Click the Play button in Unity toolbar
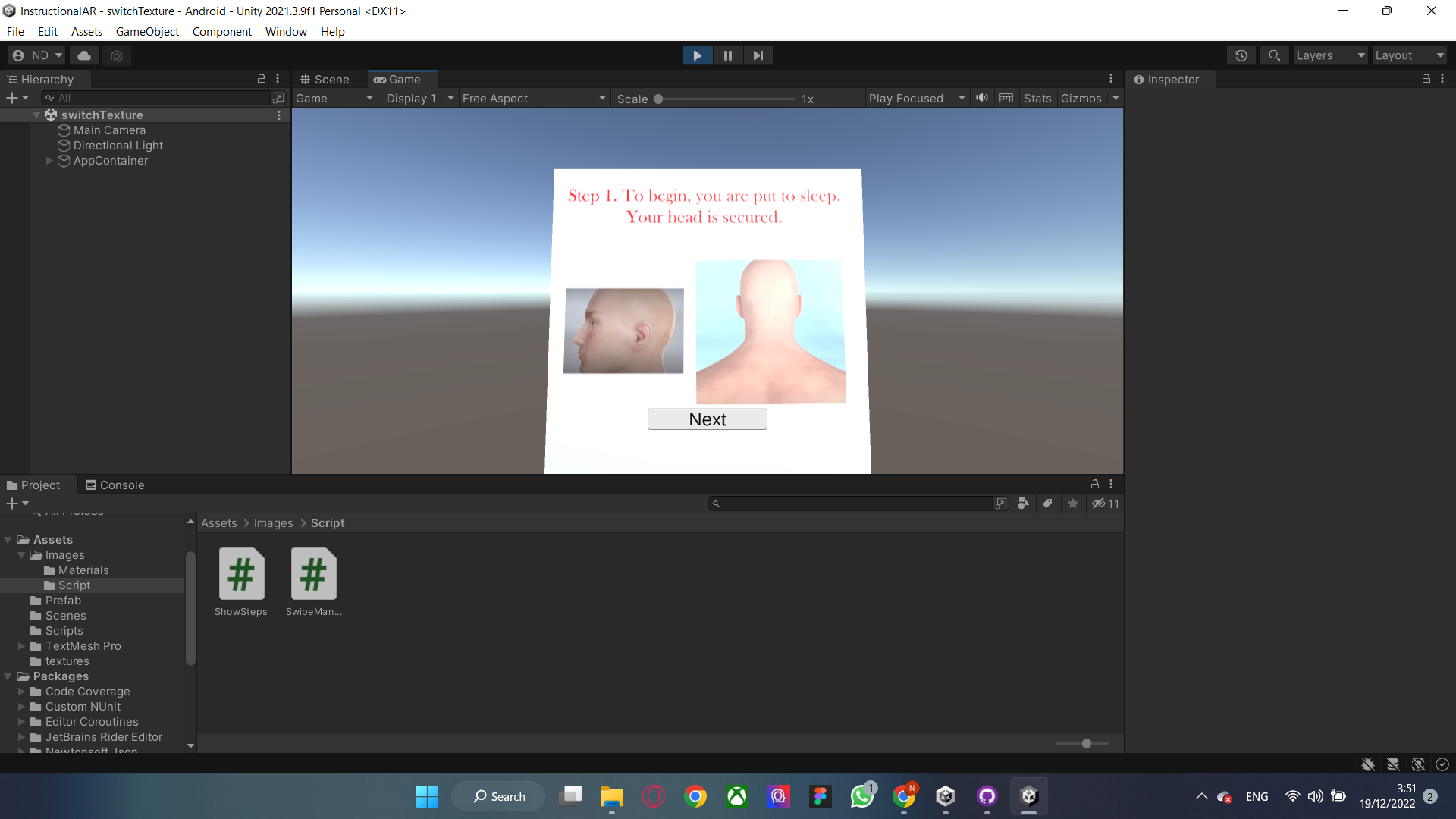Image resolution: width=1456 pixels, height=819 pixels. point(697,55)
